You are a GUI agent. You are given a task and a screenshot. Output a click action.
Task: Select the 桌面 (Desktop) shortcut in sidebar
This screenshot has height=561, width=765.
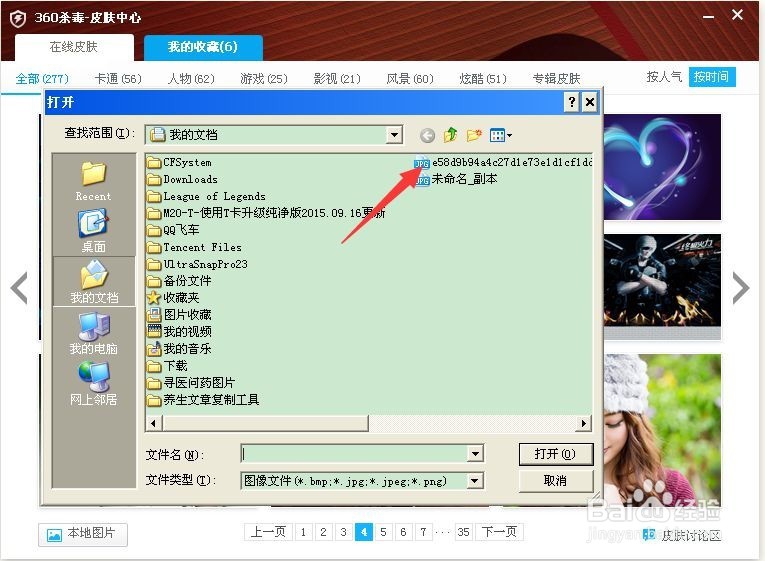point(93,231)
